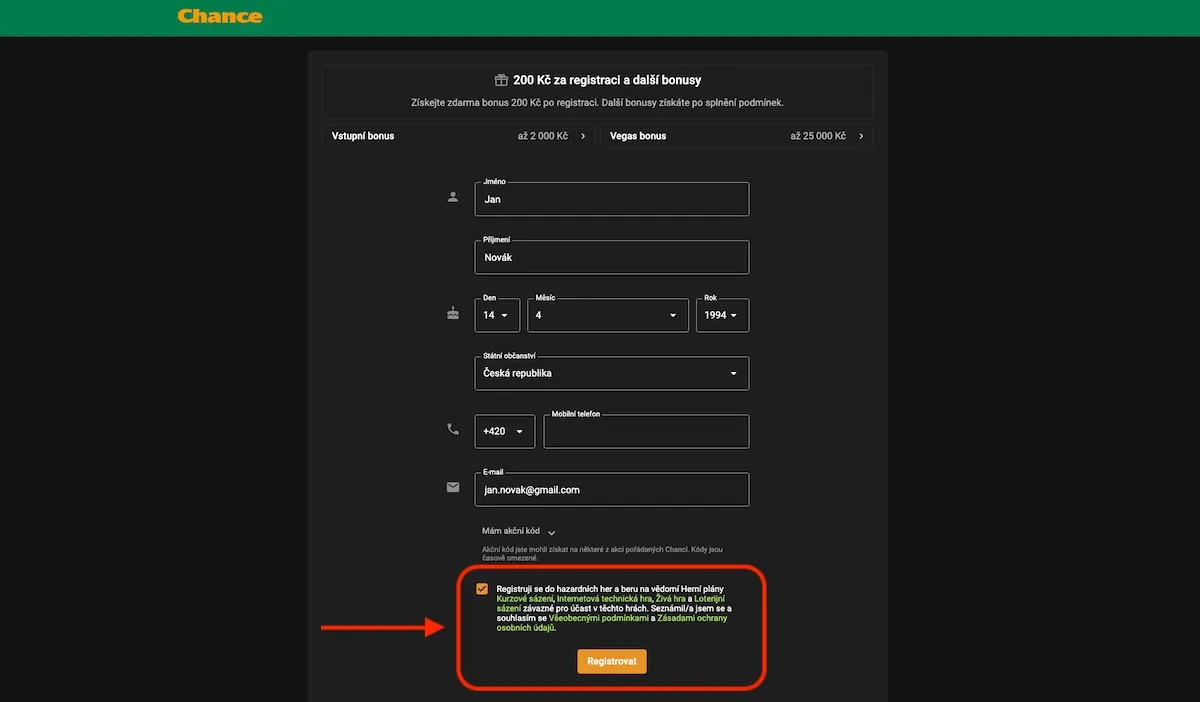
Task: Open the Loterijní sázení link
Action: tap(609, 604)
